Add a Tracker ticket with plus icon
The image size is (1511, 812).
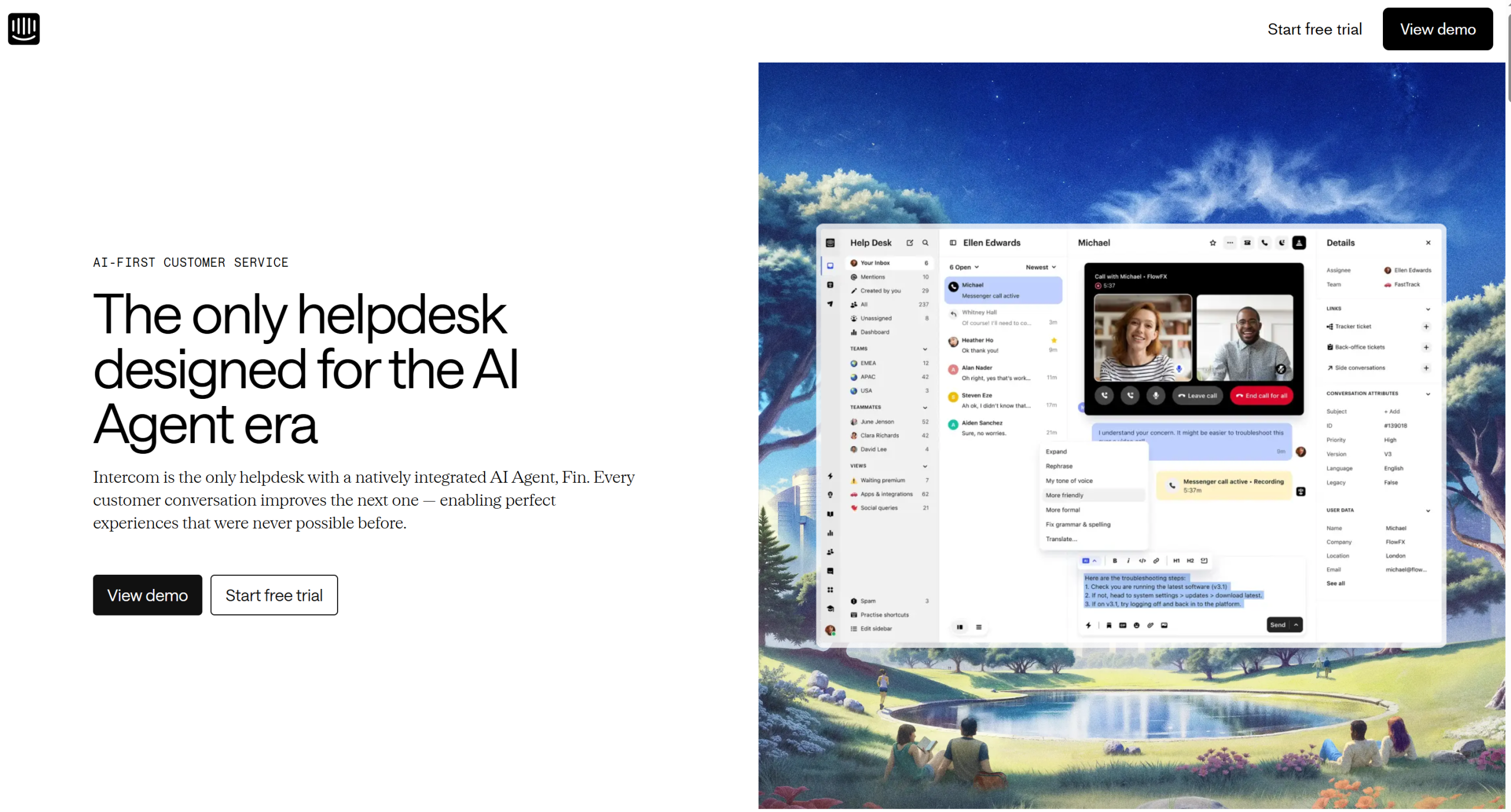tap(1426, 326)
